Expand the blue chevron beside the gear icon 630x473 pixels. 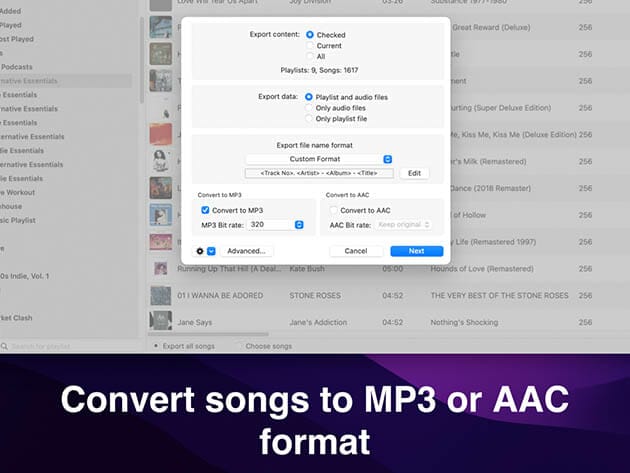(211, 251)
